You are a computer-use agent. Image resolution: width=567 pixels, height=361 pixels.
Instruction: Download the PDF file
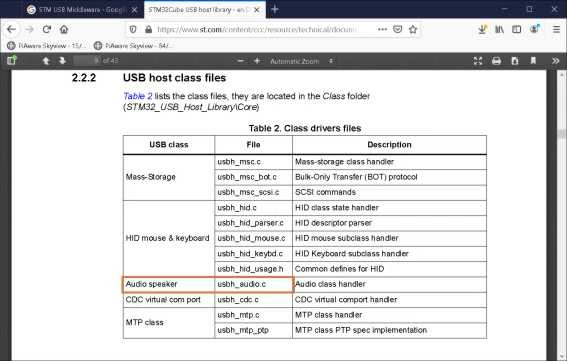coord(515,61)
